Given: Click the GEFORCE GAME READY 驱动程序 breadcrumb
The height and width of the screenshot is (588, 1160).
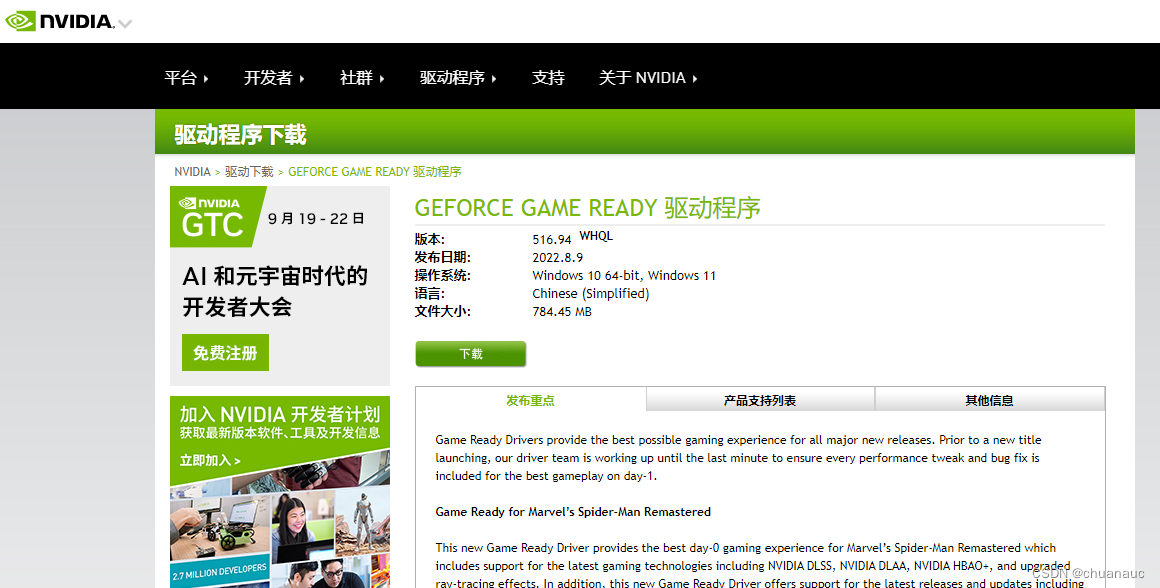Looking at the screenshot, I should click(374, 172).
